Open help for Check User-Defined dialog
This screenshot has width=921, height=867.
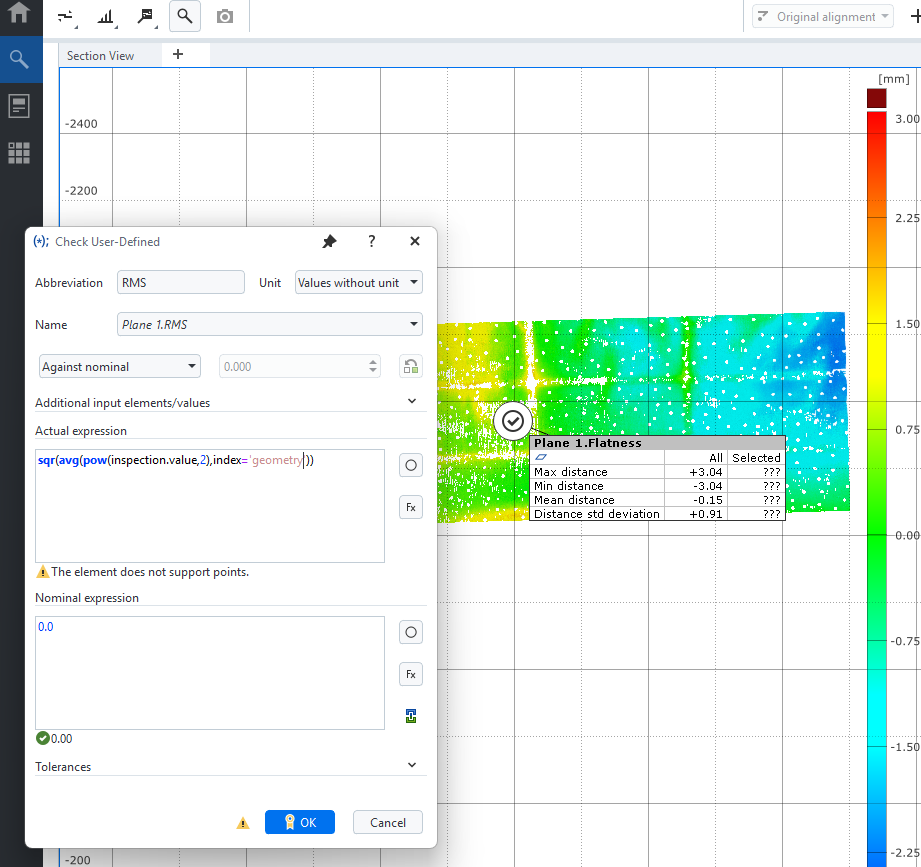tap(372, 241)
